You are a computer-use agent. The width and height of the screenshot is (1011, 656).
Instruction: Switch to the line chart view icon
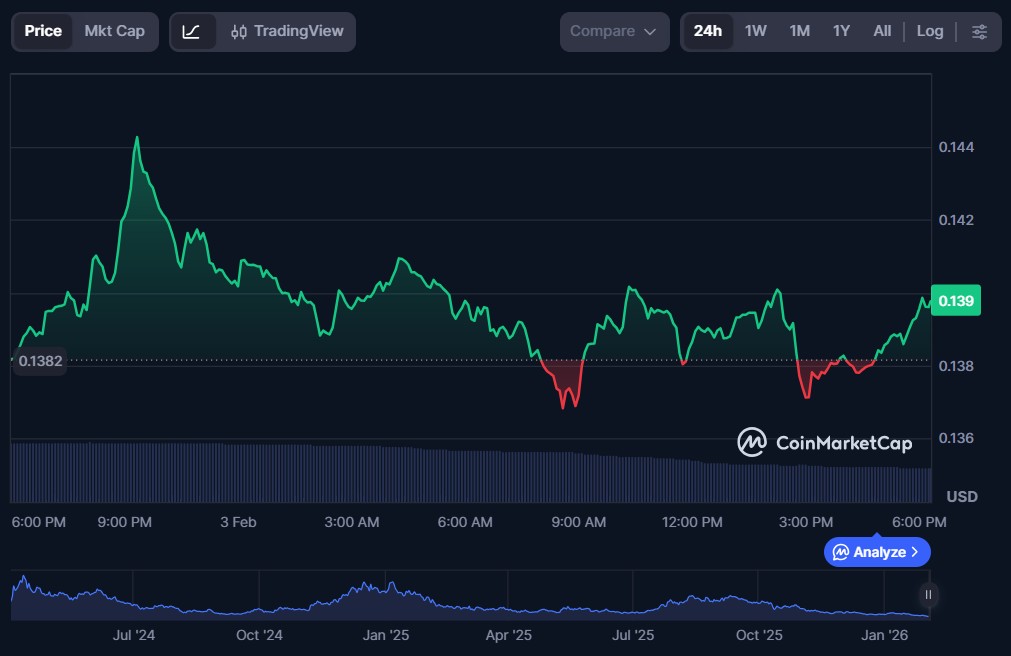191,32
